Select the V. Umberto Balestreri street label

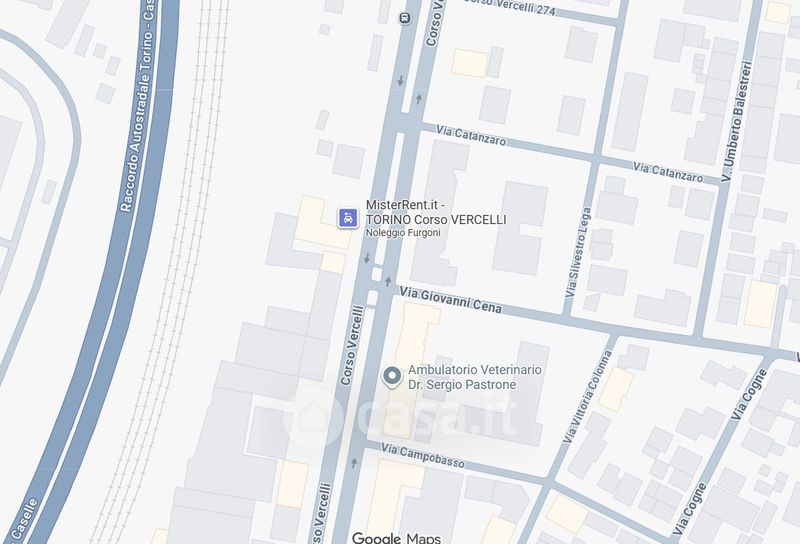coord(737,121)
